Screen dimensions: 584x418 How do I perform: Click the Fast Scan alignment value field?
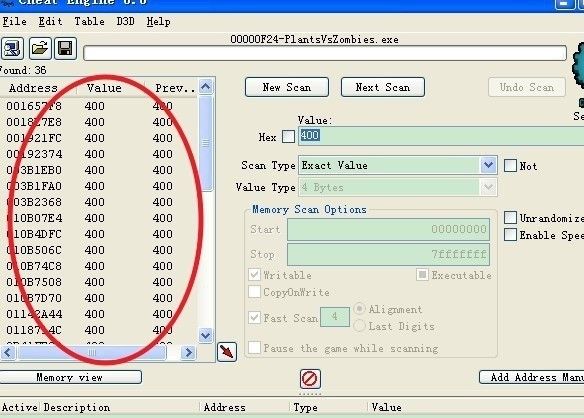pos(335,317)
